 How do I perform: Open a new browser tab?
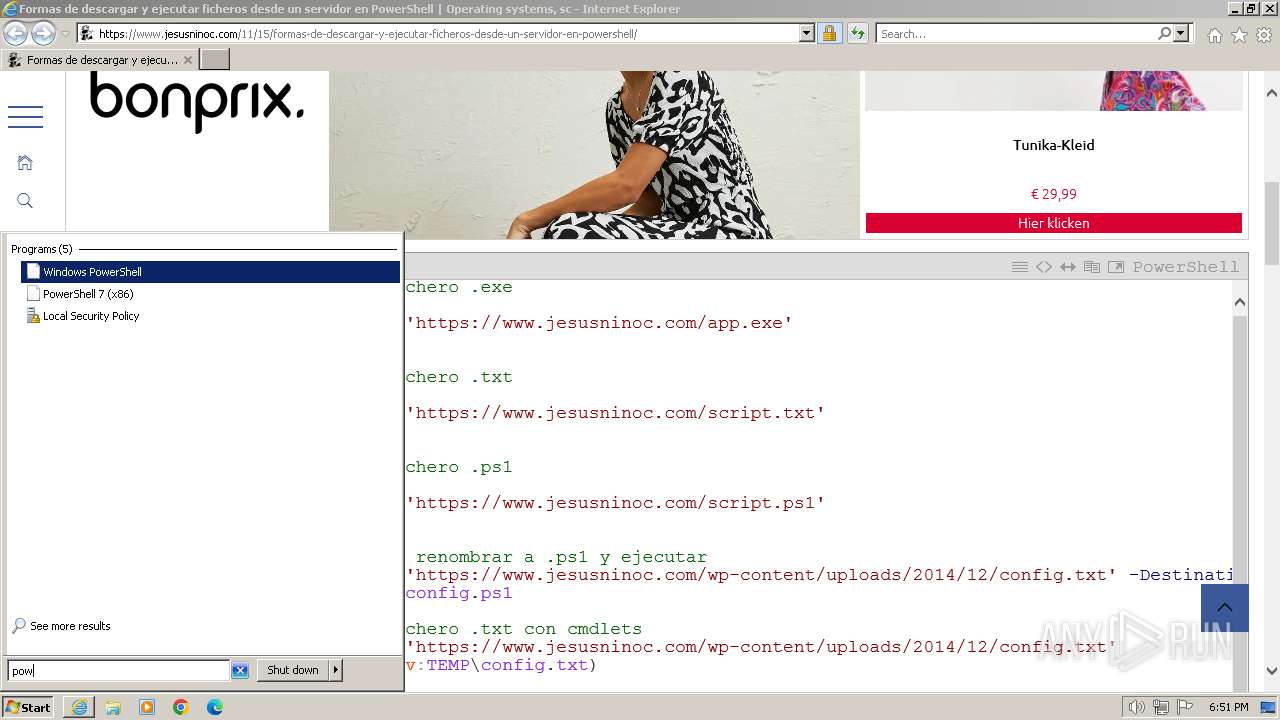pos(215,60)
